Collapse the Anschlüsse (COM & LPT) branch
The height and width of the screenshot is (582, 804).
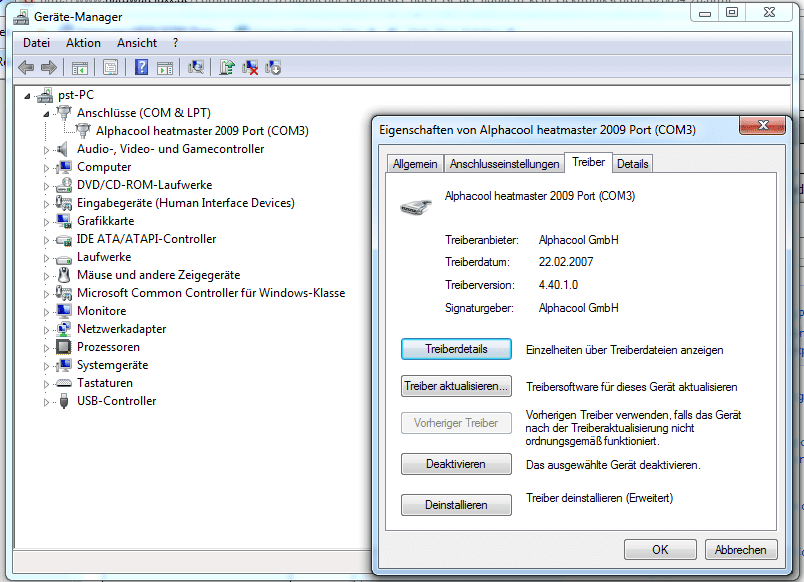[46, 114]
